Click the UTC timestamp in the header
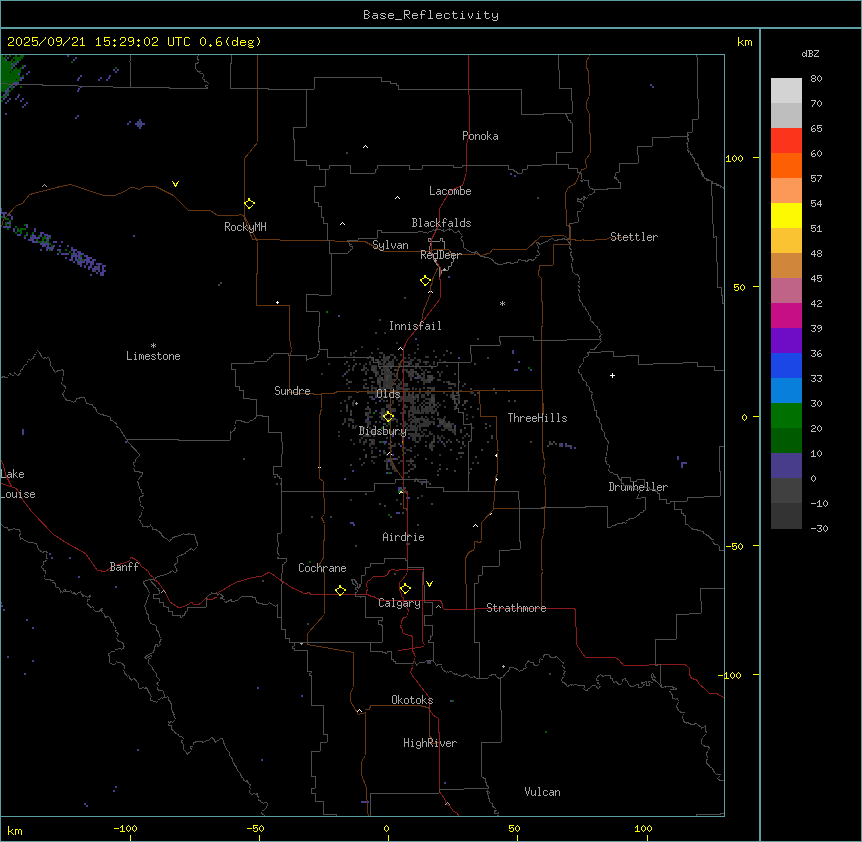Viewport: 862px width, 842px height. tap(134, 42)
